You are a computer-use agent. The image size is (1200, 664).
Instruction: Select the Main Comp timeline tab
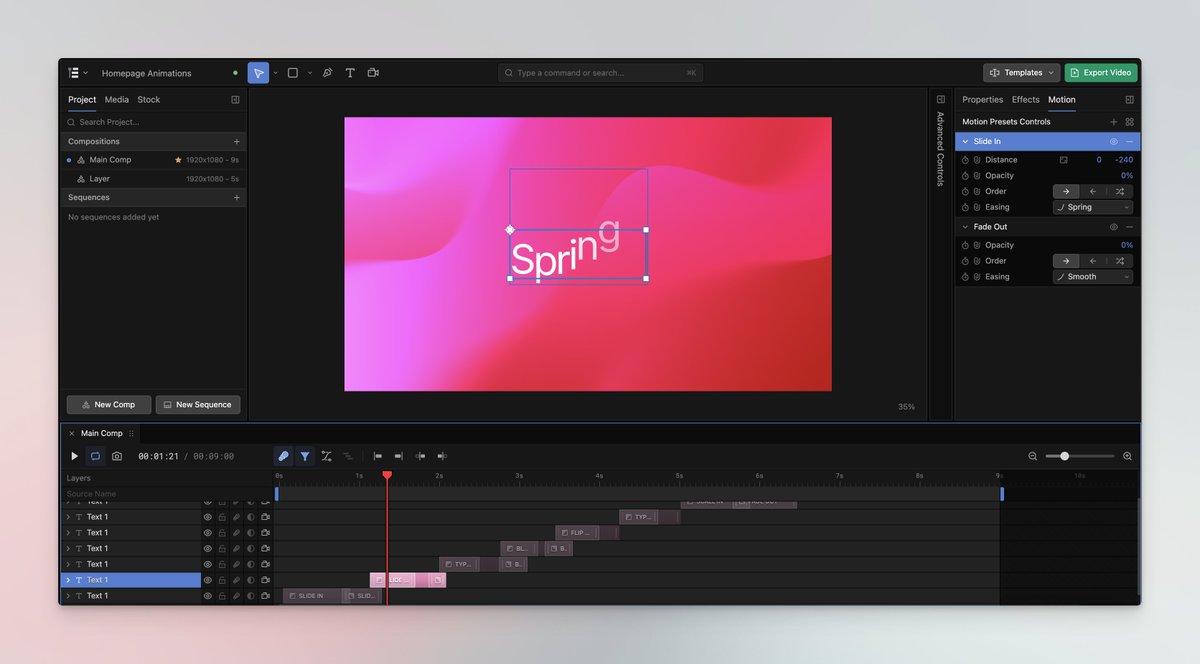102,433
